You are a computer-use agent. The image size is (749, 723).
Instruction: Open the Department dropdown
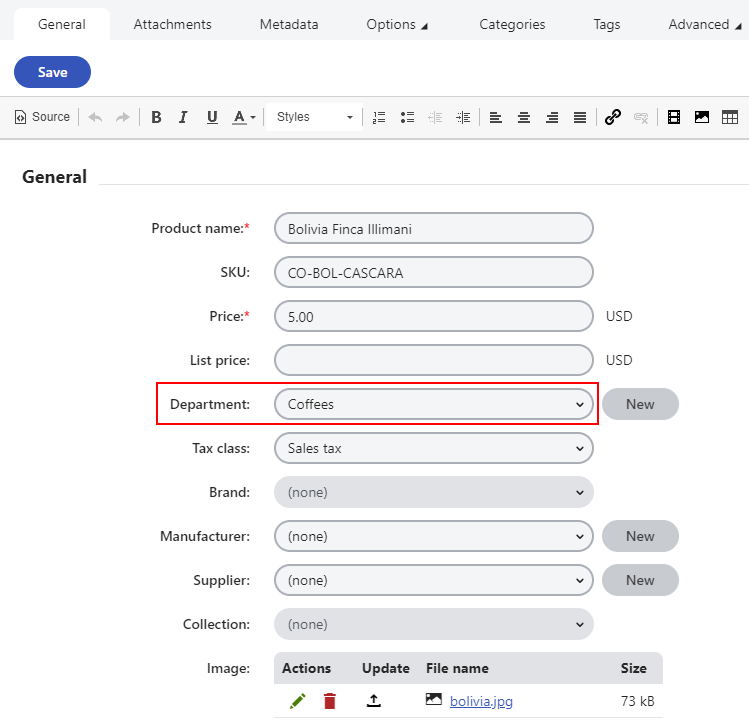click(x=433, y=404)
